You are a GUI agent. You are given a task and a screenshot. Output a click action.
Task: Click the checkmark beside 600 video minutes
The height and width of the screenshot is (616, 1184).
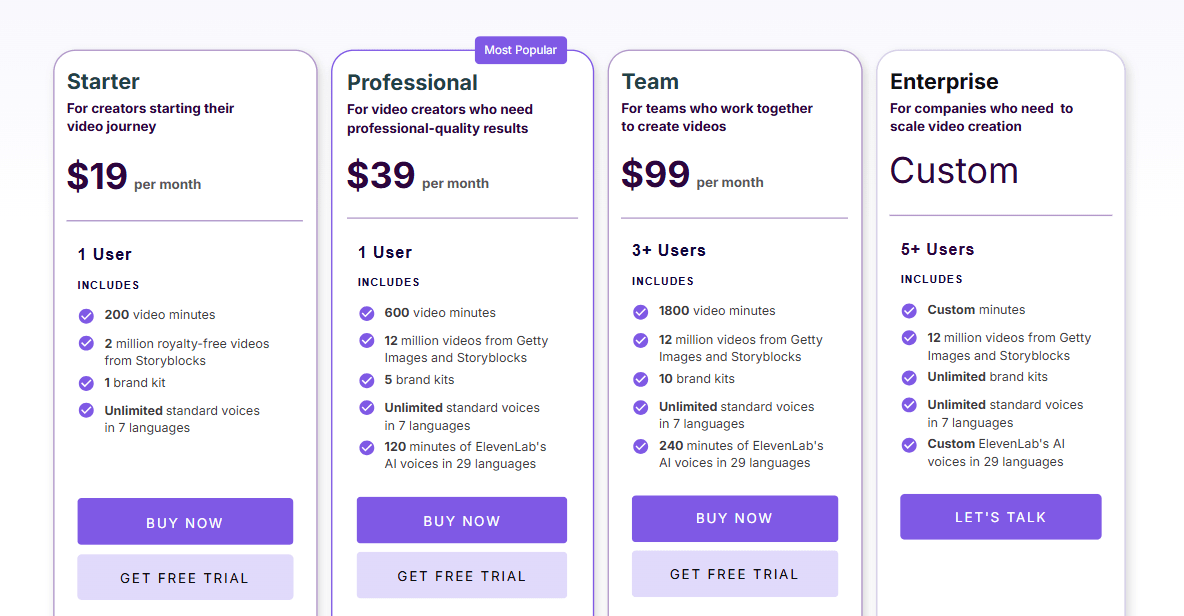[366, 312]
